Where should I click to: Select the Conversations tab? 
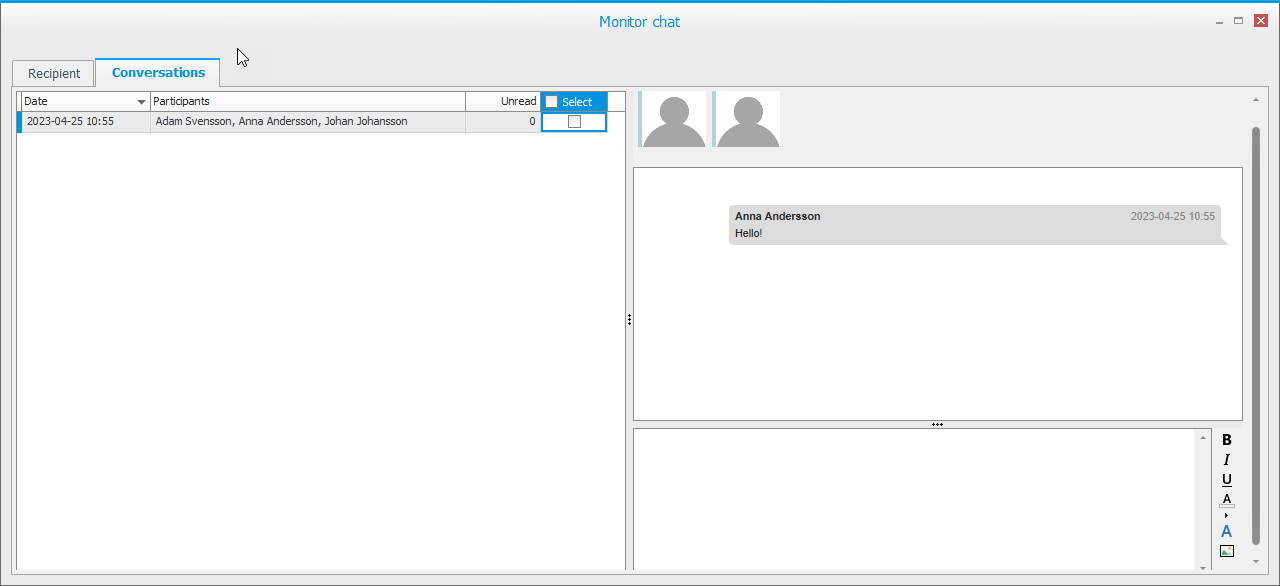158,73
